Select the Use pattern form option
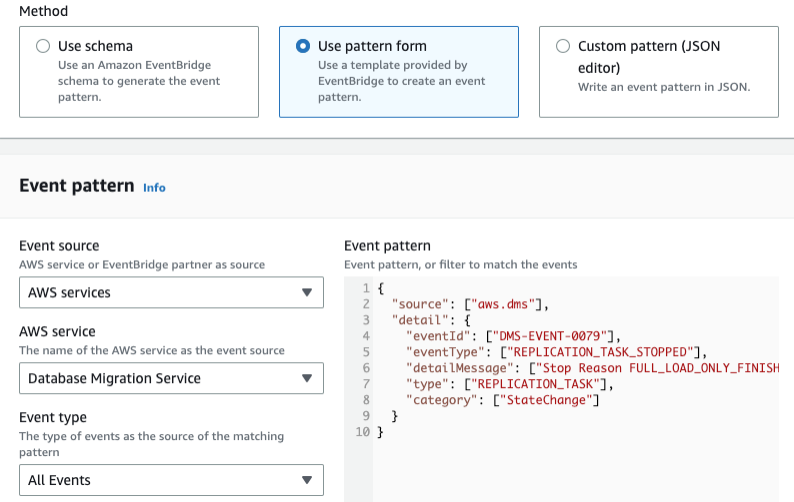 tap(302, 46)
